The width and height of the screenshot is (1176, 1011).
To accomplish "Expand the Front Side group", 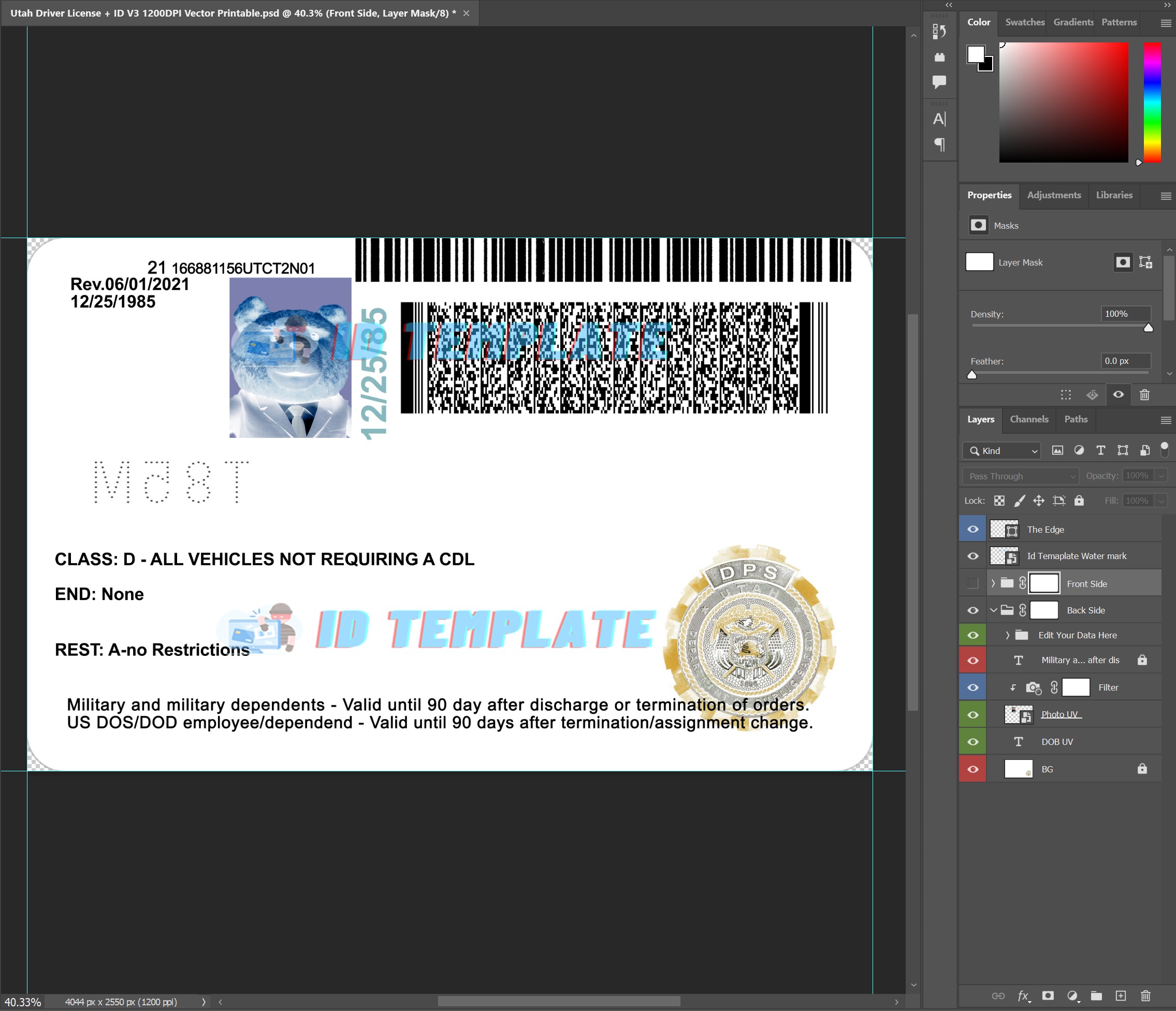I will coord(993,583).
